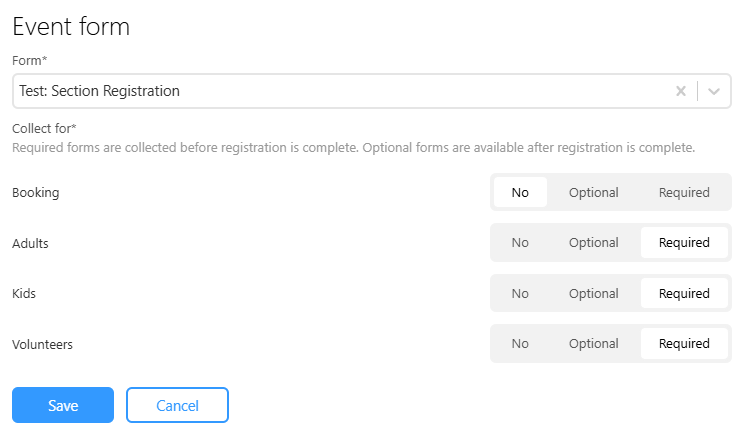Set Adults to No
This screenshot has width=745, height=439.
coord(520,243)
